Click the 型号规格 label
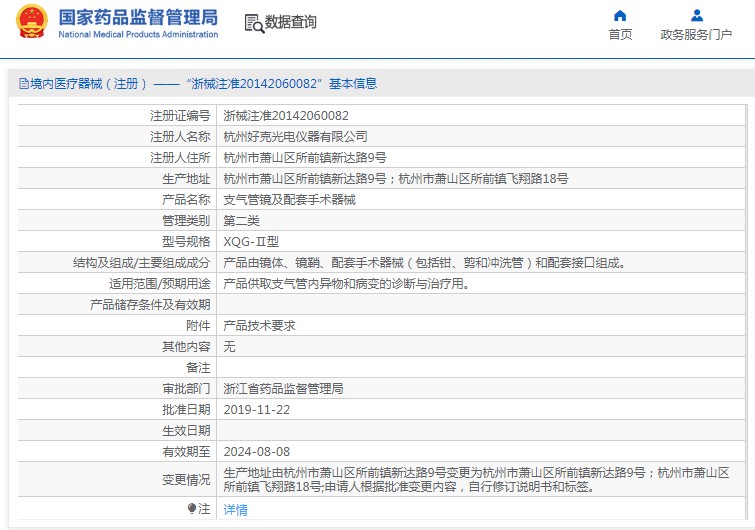 click(x=186, y=242)
